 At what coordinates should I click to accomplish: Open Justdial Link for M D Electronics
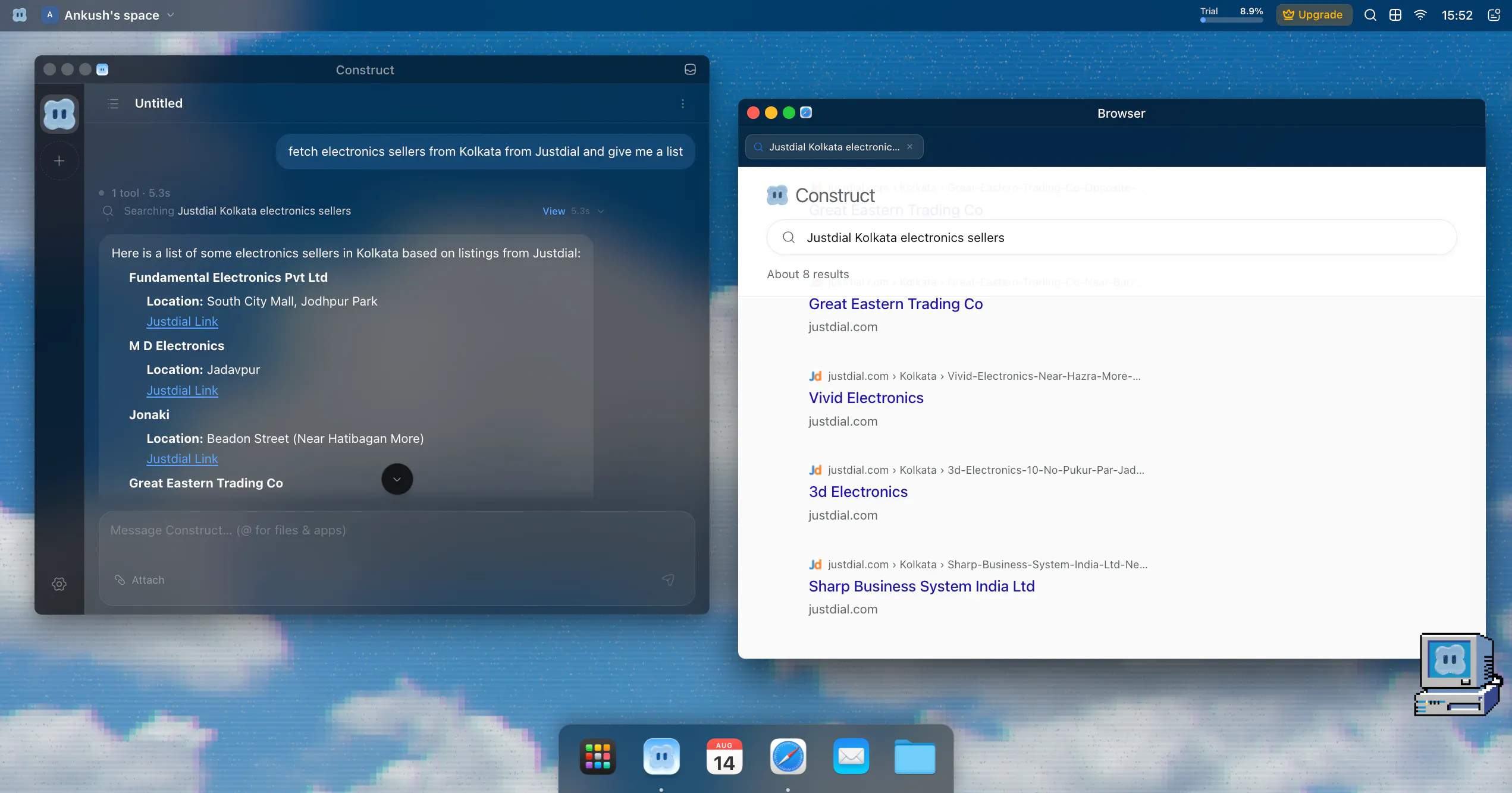pos(182,391)
